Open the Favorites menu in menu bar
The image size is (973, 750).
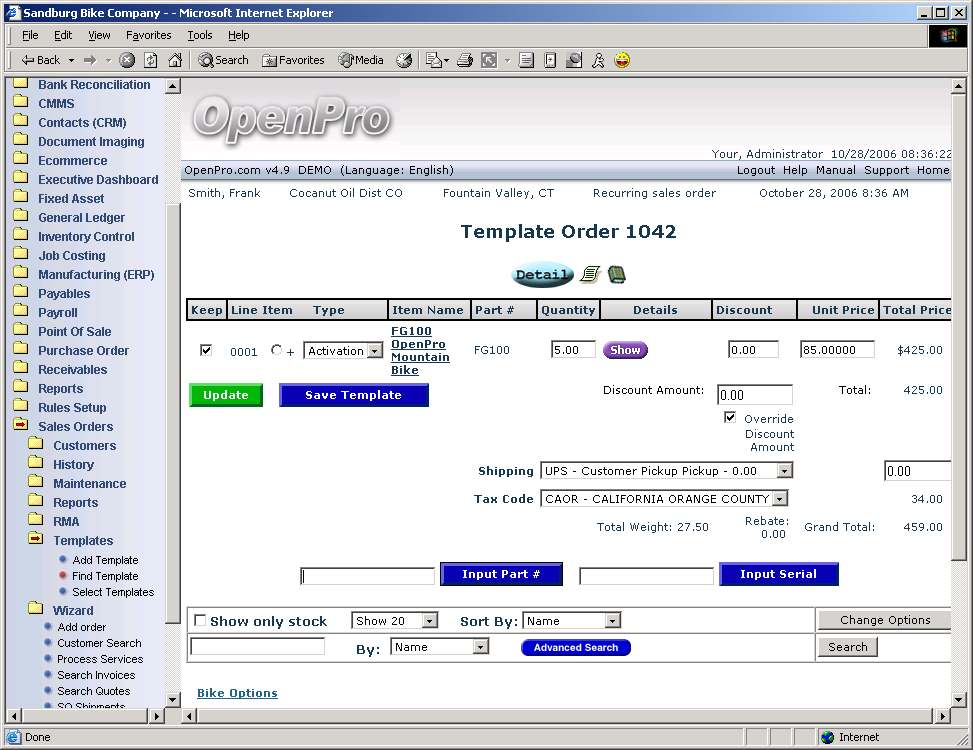tap(148, 35)
